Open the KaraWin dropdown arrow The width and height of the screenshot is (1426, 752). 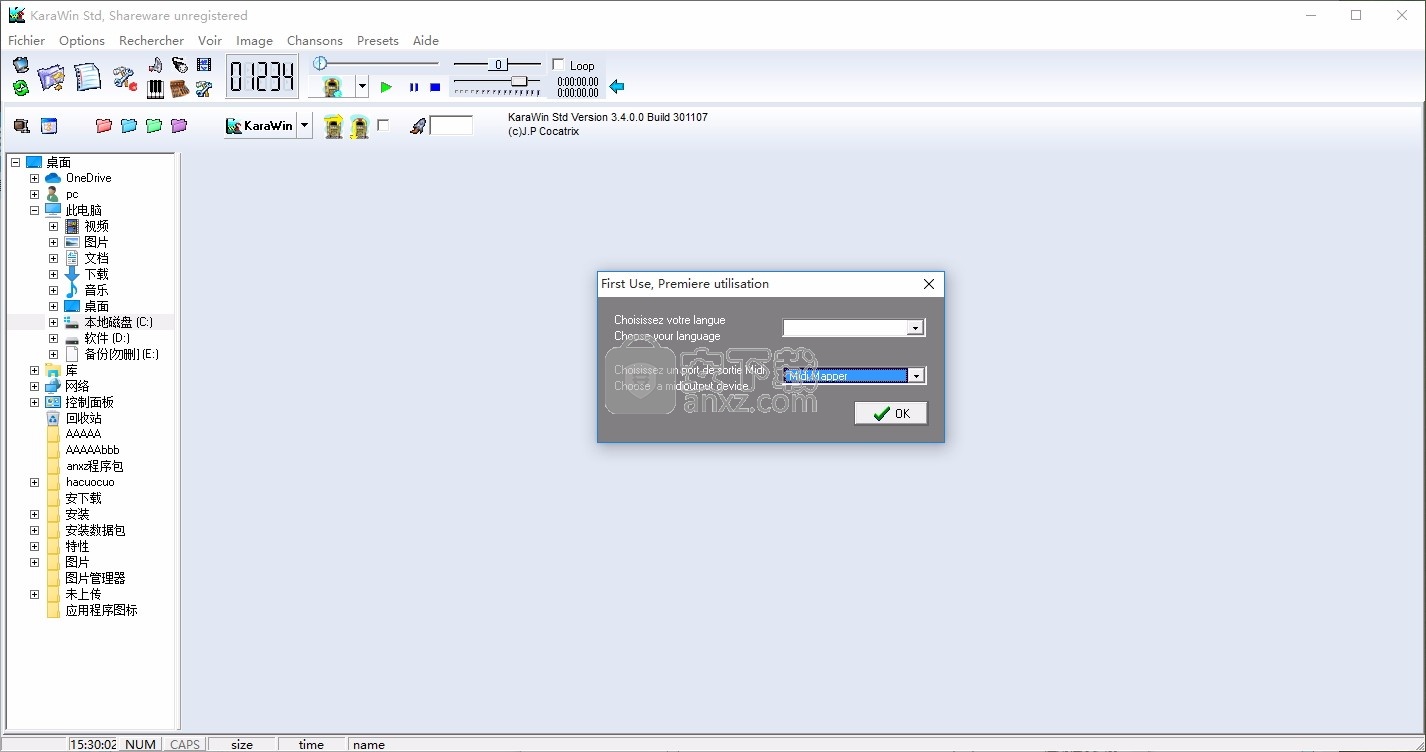(x=305, y=126)
